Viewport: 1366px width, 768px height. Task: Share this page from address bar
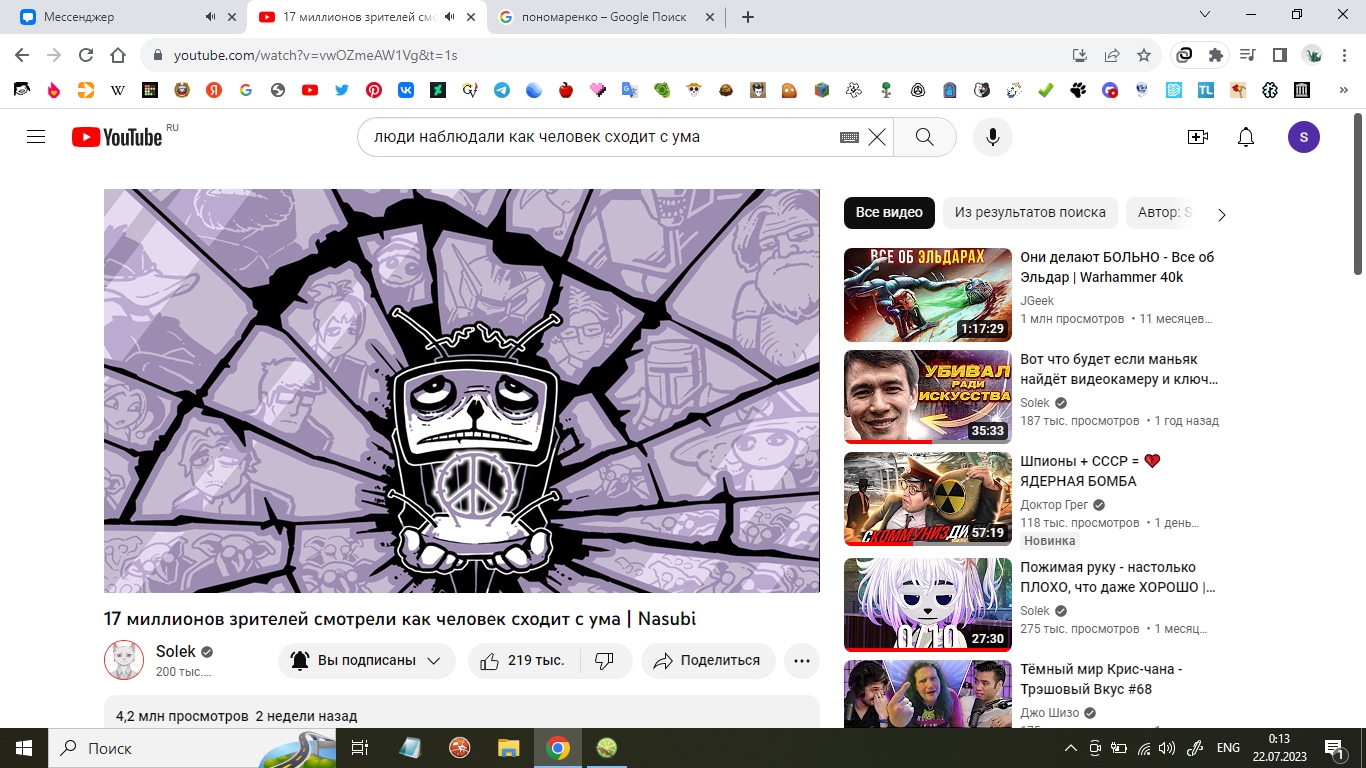[x=1112, y=55]
